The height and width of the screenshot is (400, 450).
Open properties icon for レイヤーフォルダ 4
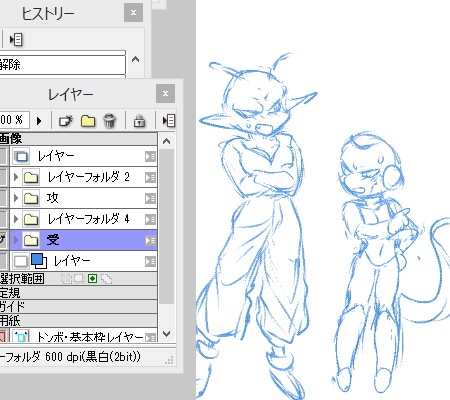[x=150, y=219]
